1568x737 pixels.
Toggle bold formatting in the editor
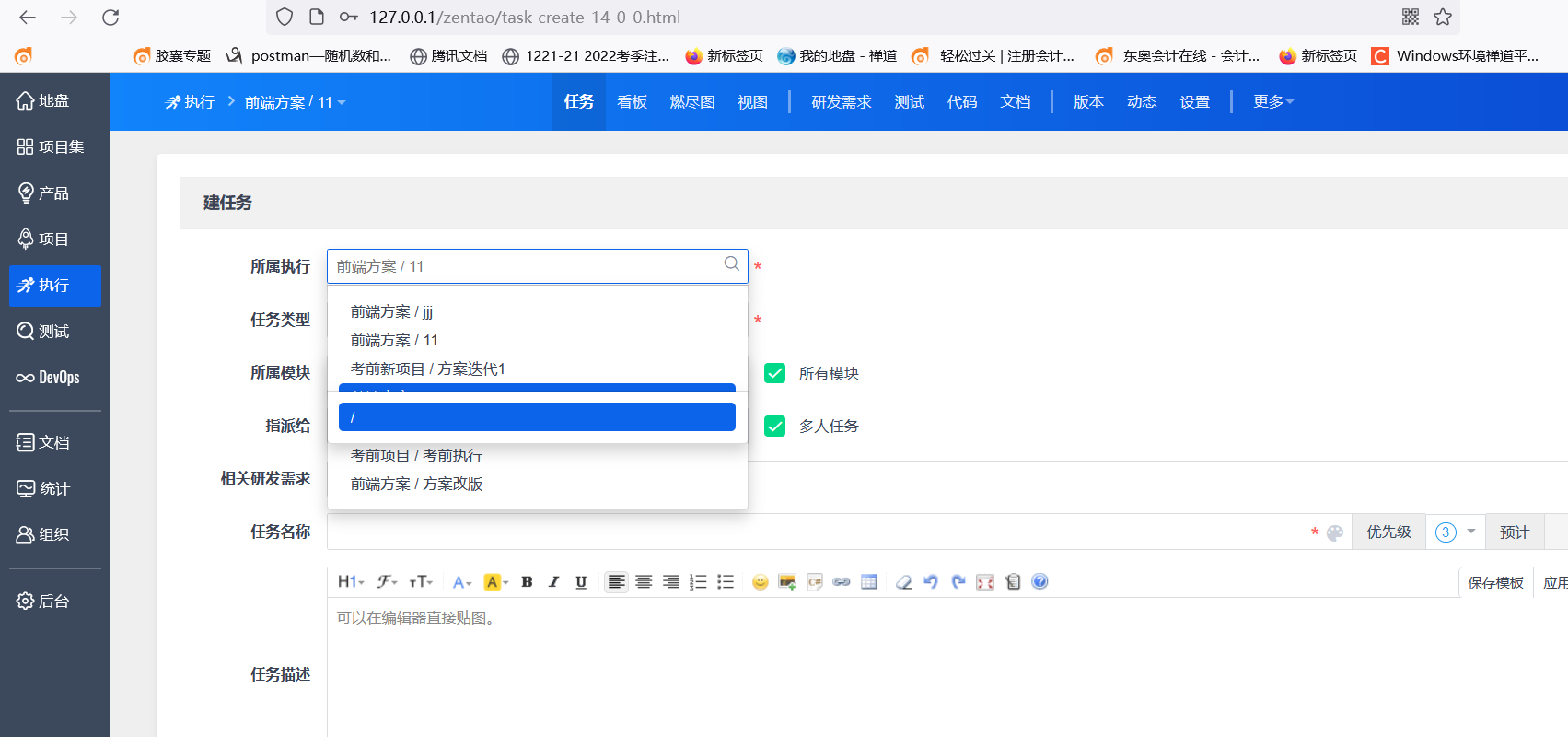coord(527,582)
